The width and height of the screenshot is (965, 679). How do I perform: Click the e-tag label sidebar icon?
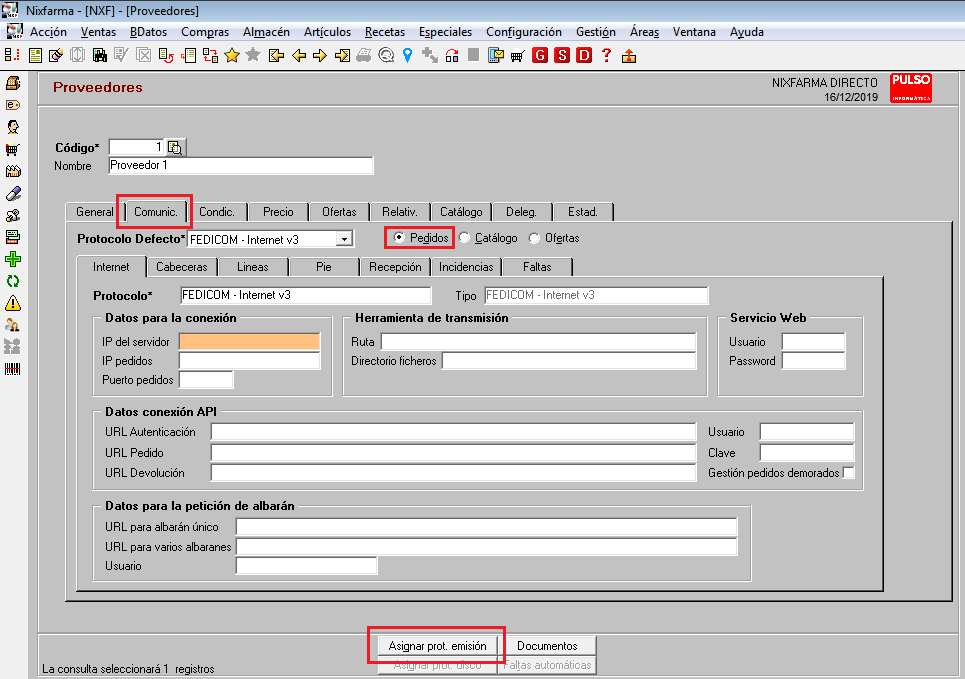coord(13,105)
